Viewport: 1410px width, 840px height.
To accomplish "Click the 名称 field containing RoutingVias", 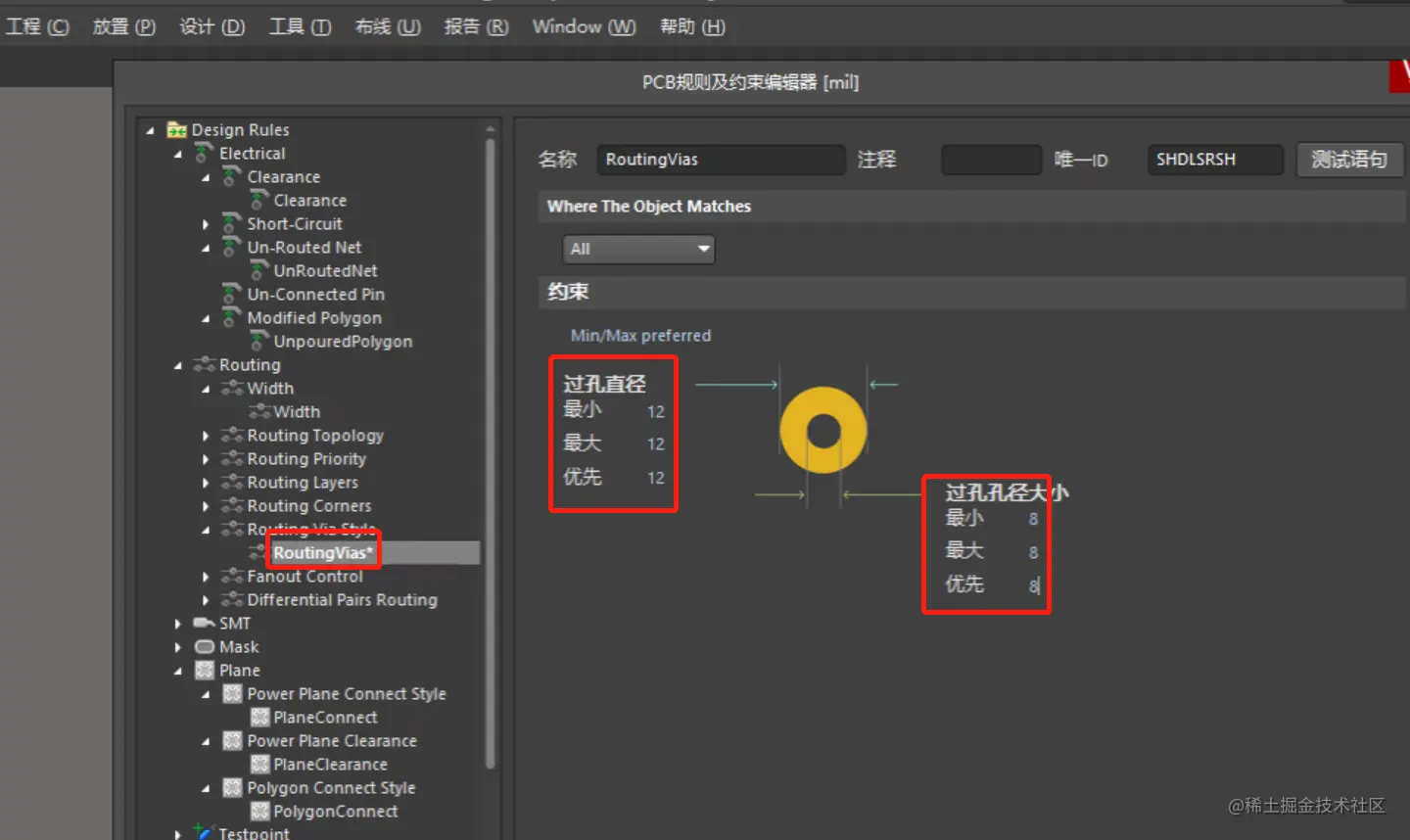I will coord(720,160).
